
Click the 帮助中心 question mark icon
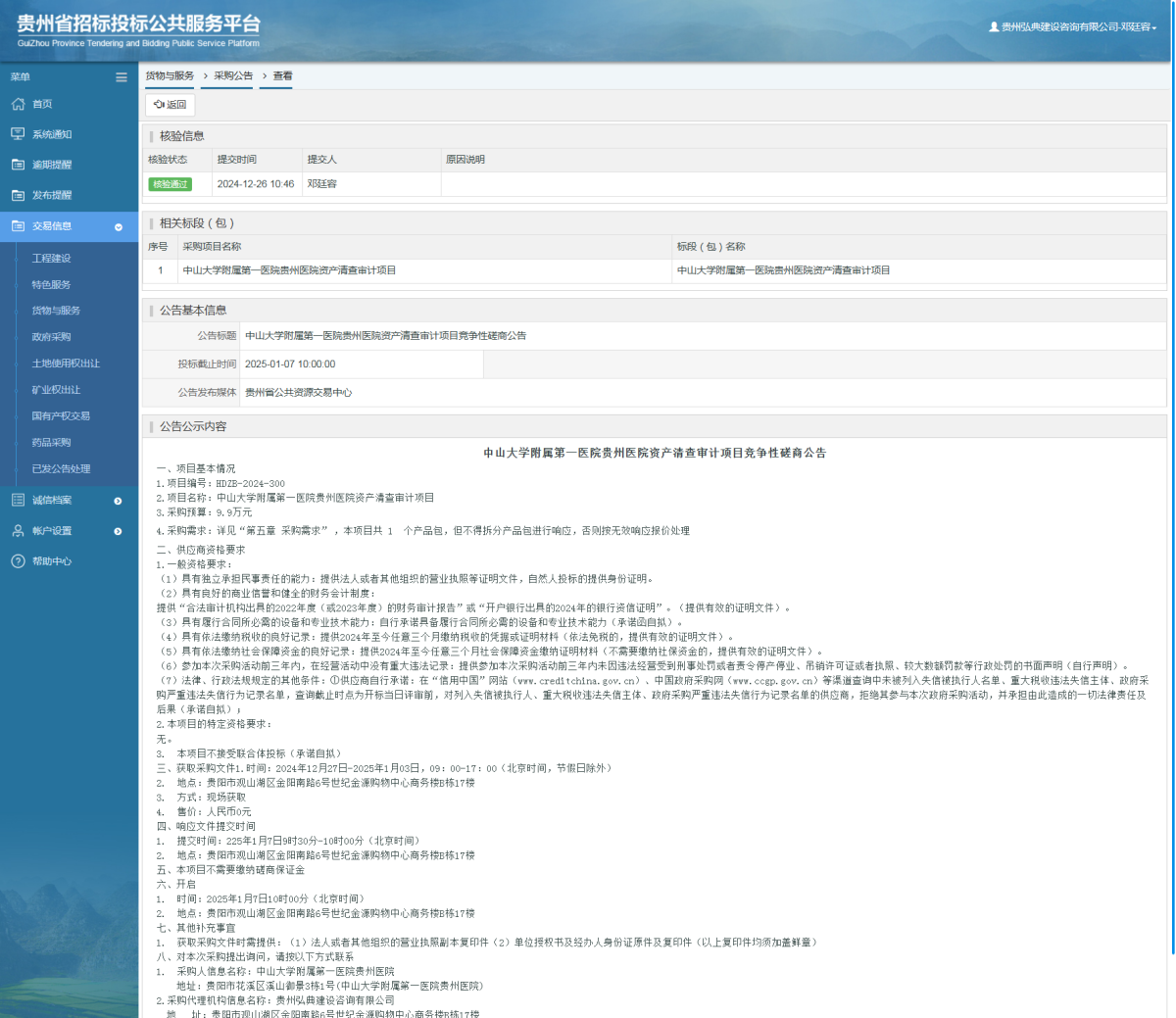(x=18, y=561)
